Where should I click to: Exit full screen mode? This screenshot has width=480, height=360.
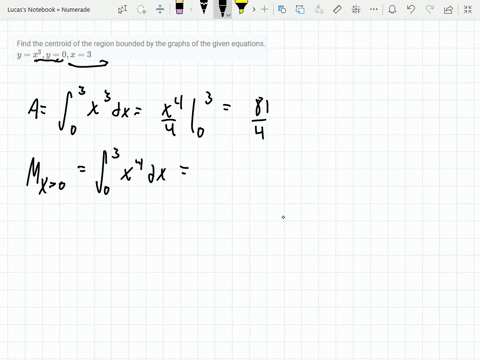pyautogui.click(x=468, y=9)
